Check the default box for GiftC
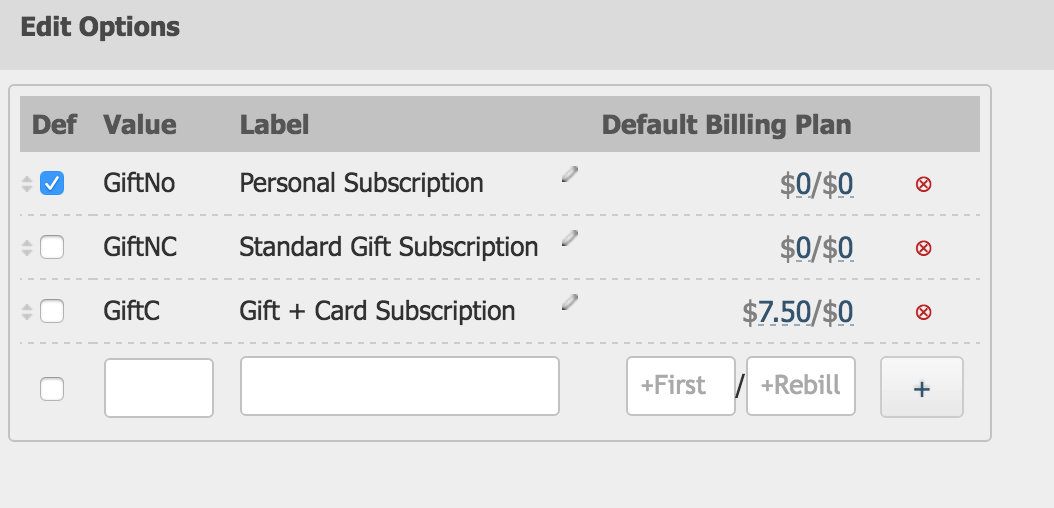Viewport: 1054px width, 508px height. (x=52, y=312)
